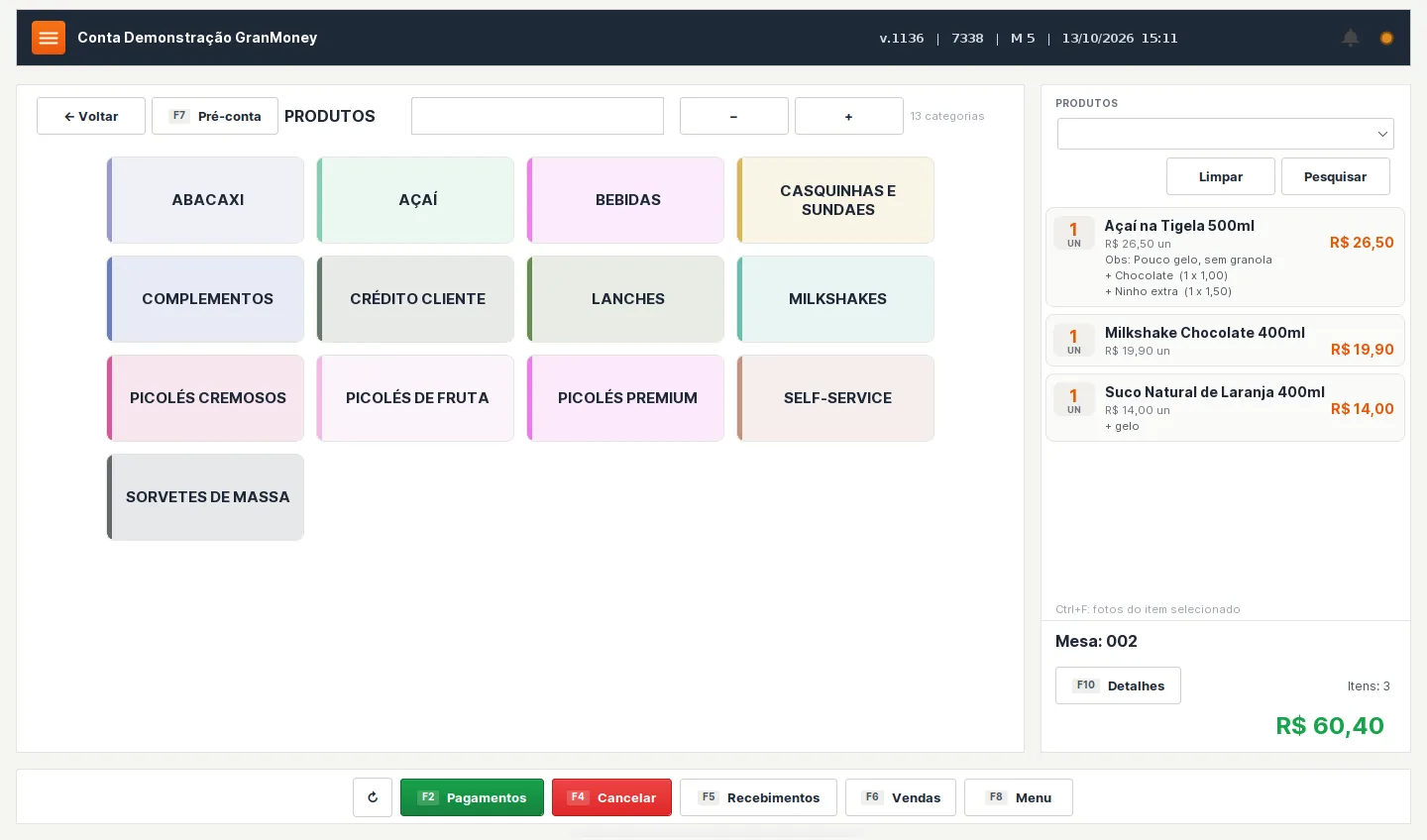The image size is (1427, 840).
Task: Click the R$ 26,50 item price
Action: (1362, 243)
